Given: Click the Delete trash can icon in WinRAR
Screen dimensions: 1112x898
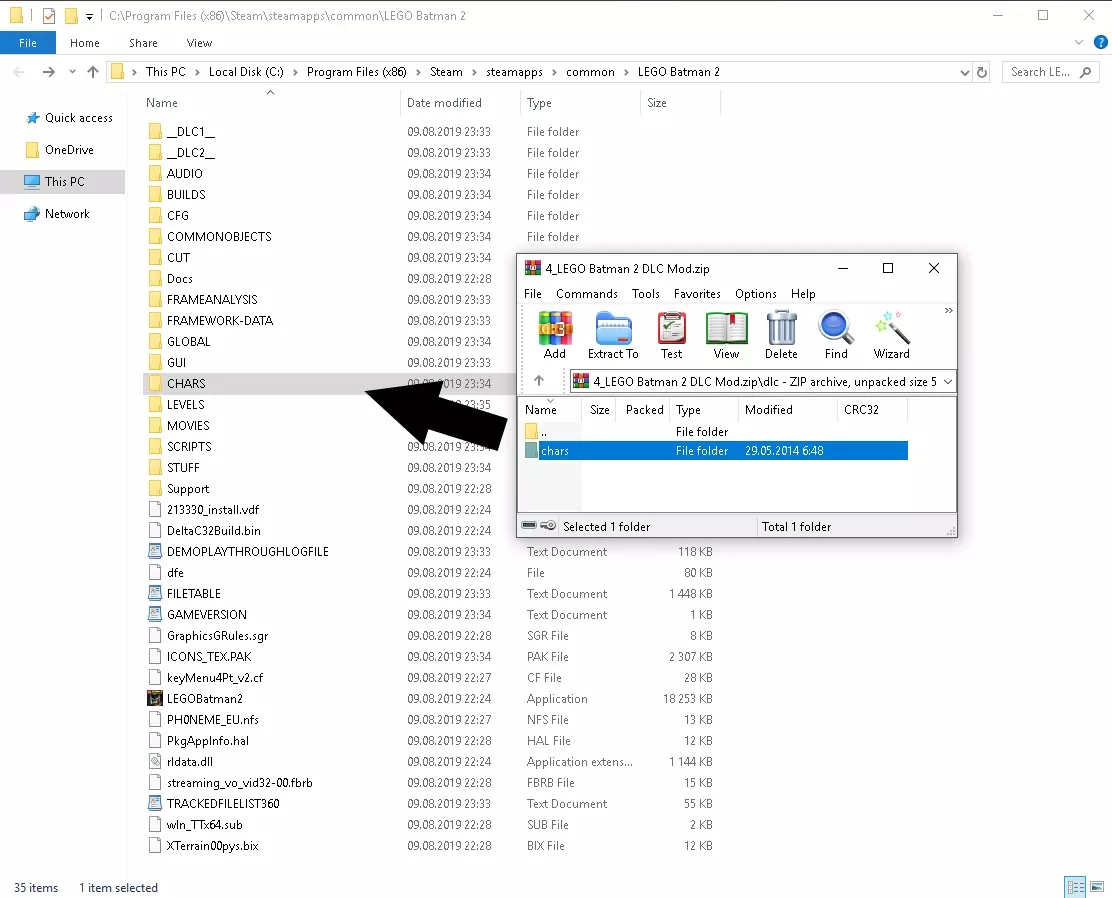Looking at the screenshot, I should 781,336.
